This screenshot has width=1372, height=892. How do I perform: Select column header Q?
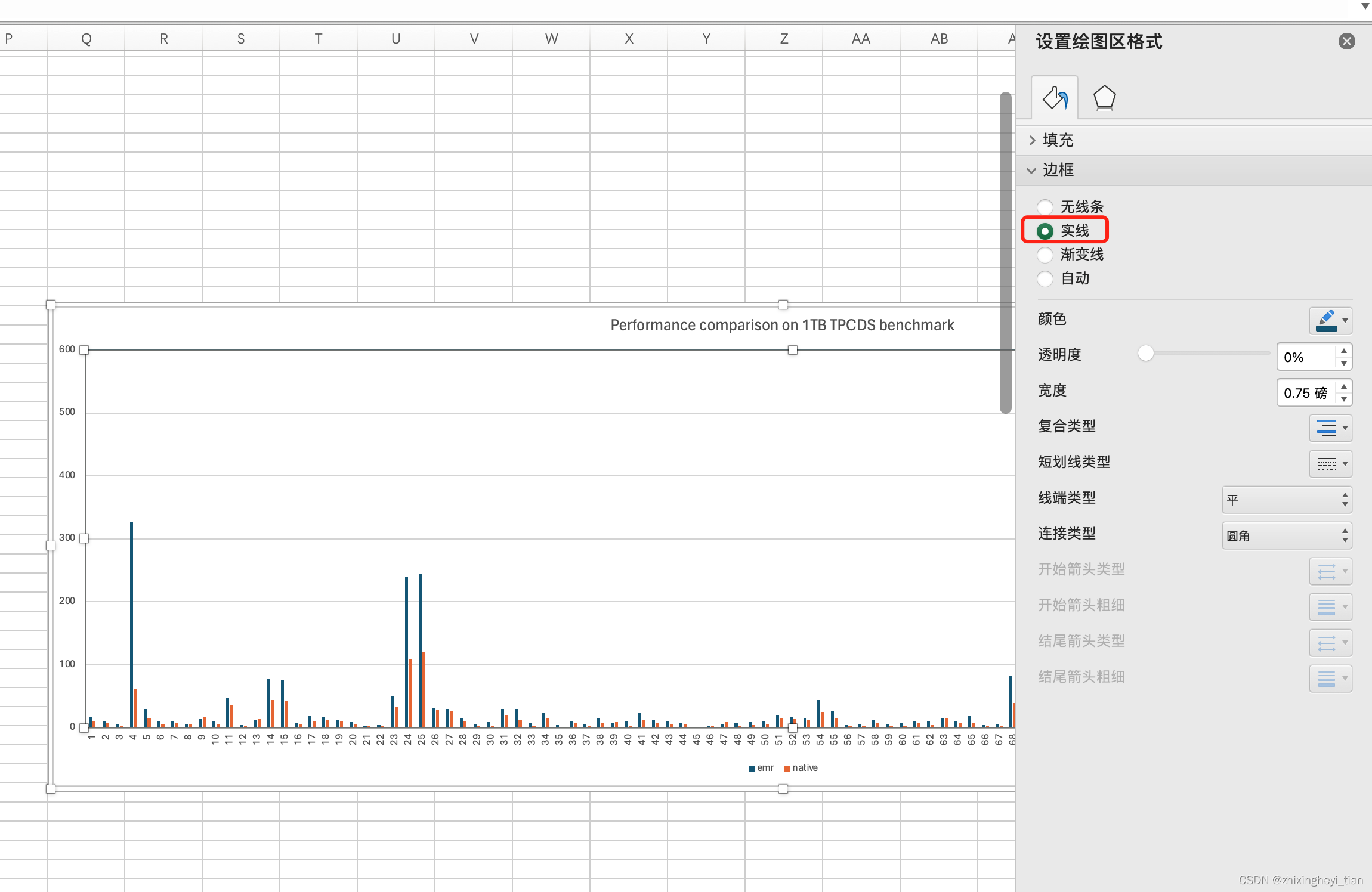pyautogui.click(x=86, y=39)
